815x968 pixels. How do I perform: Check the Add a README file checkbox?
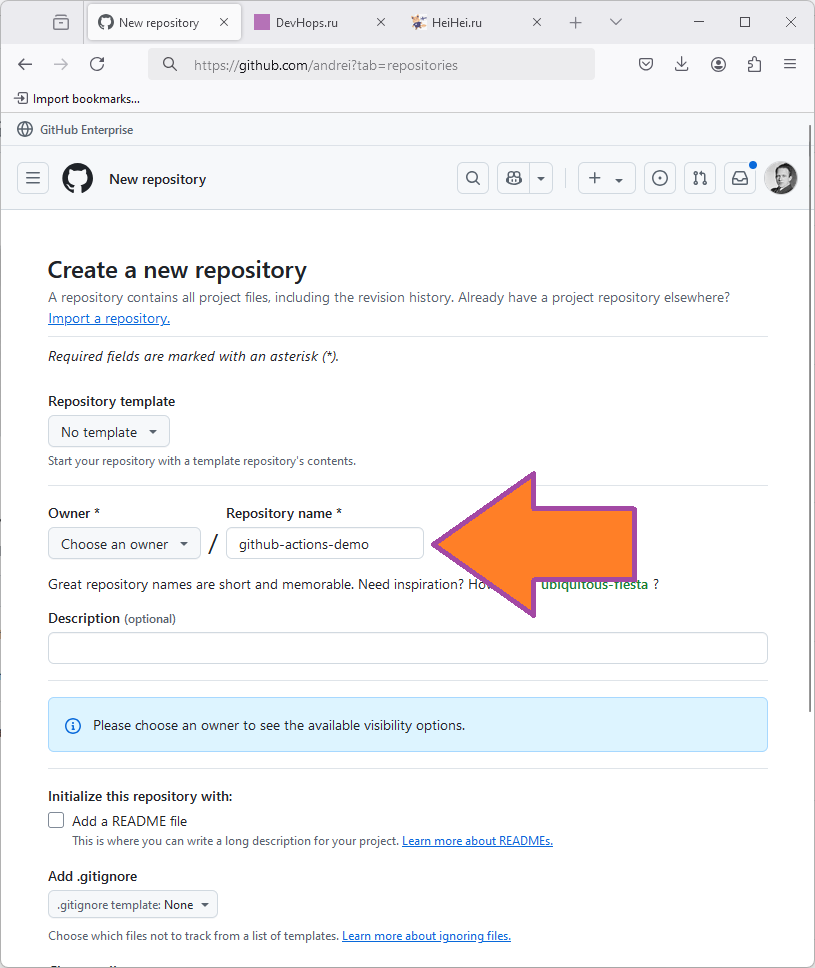(56, 820)
